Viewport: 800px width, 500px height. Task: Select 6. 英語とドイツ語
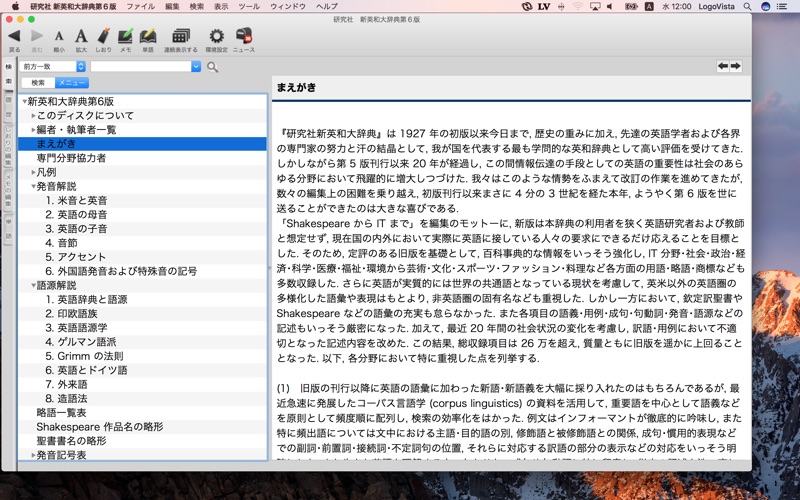click(142, 370)
